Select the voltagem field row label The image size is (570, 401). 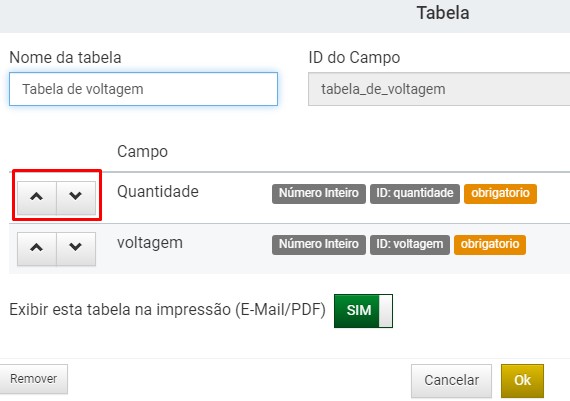pos(150,243)
